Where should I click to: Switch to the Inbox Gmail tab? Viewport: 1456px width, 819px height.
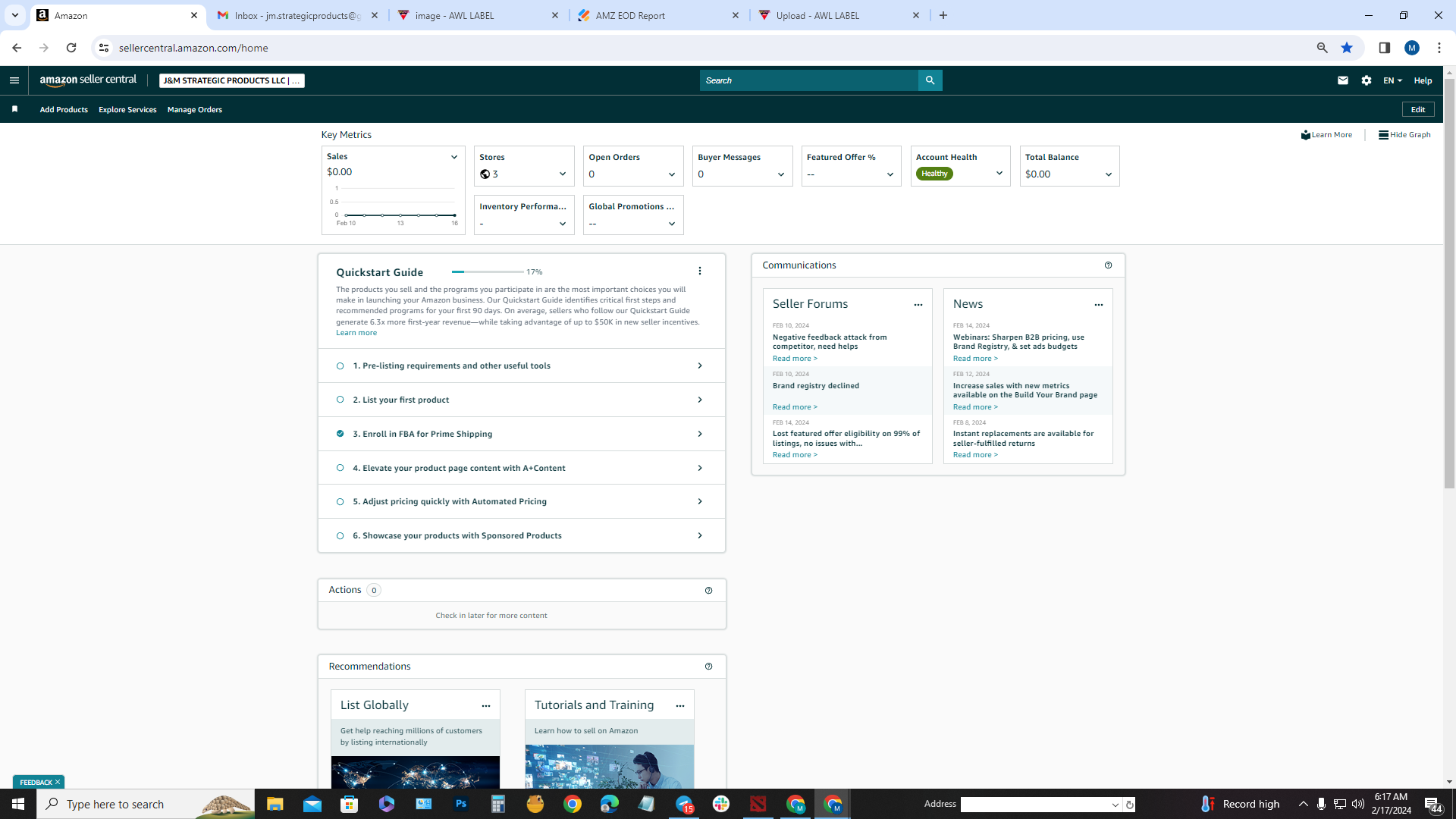[x=298, y=15]
